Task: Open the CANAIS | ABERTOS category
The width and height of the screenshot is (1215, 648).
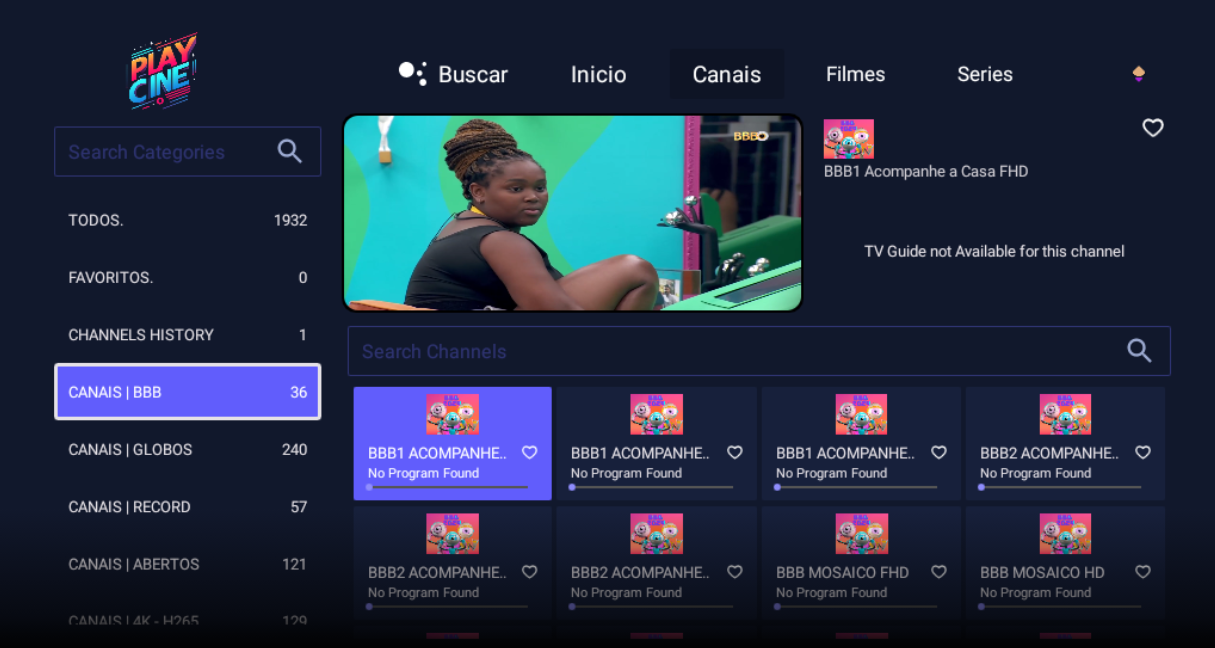Action: 187,564
